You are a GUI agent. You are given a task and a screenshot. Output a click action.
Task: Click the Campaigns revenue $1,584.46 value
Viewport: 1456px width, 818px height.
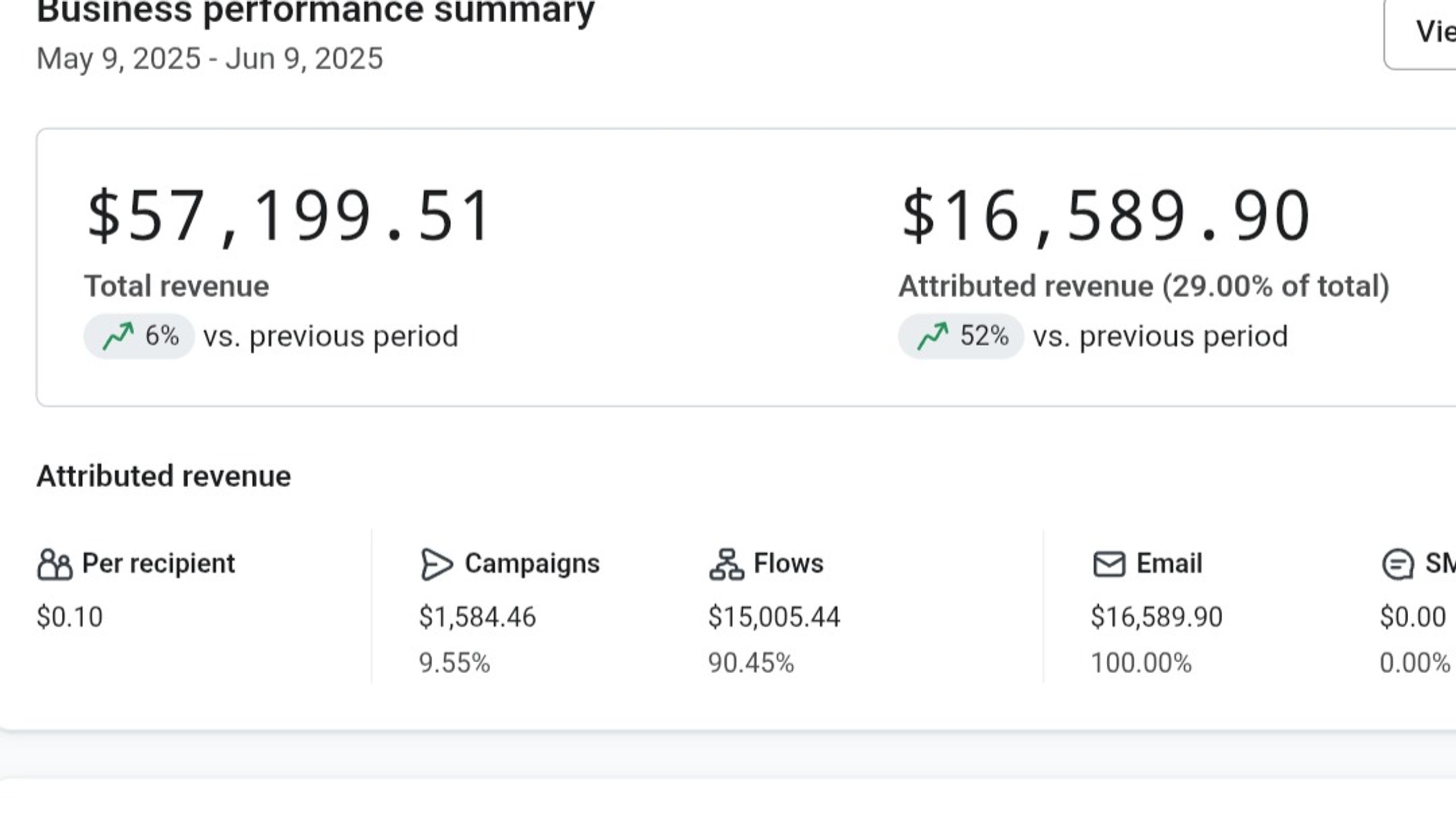click(478, 617)
